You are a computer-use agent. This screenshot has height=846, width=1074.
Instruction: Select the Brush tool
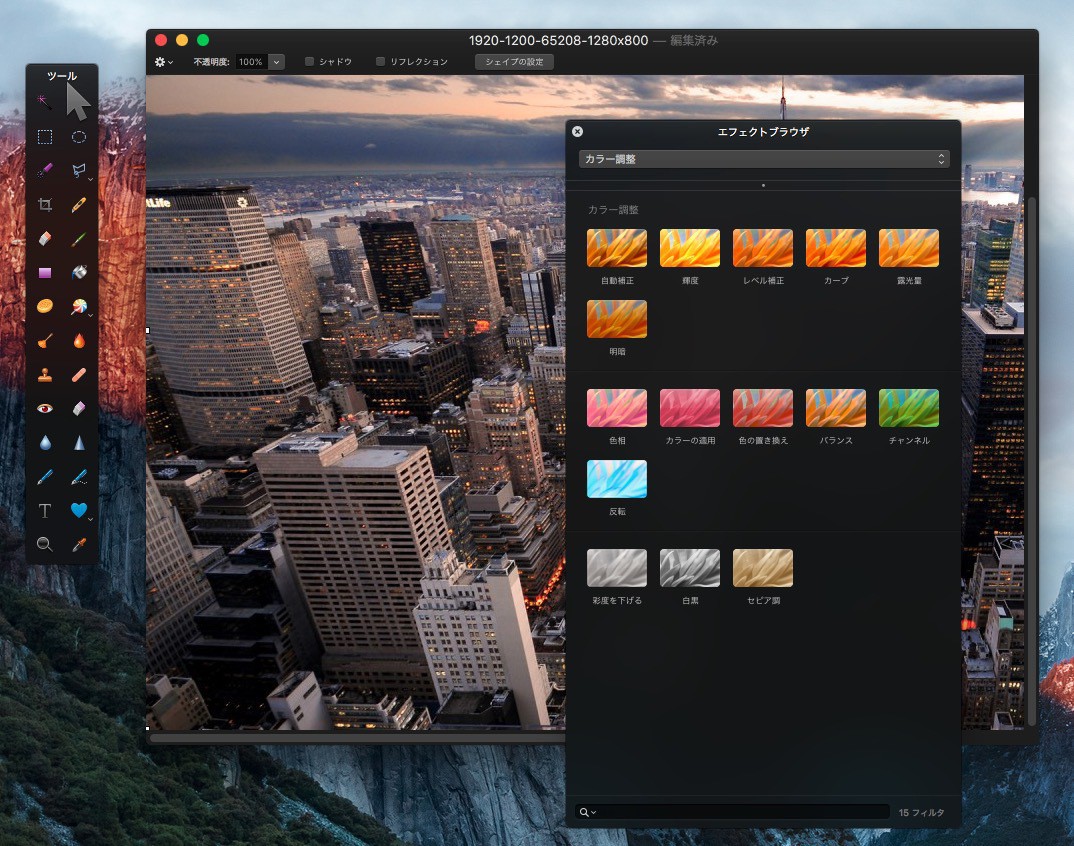click(79, 238)
